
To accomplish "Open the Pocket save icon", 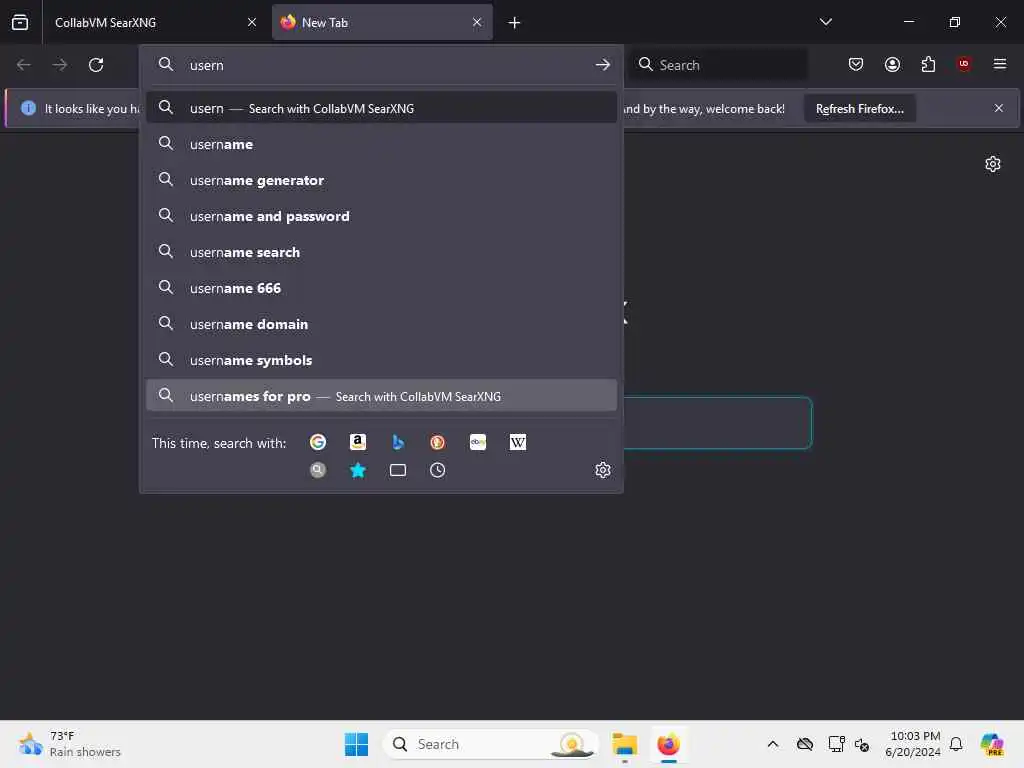I will click(856, 64).
